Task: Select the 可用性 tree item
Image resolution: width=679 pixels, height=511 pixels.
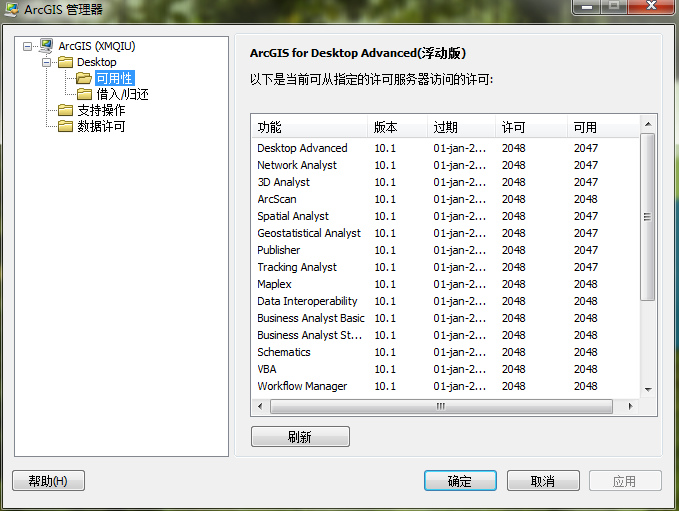Action: 114,78
